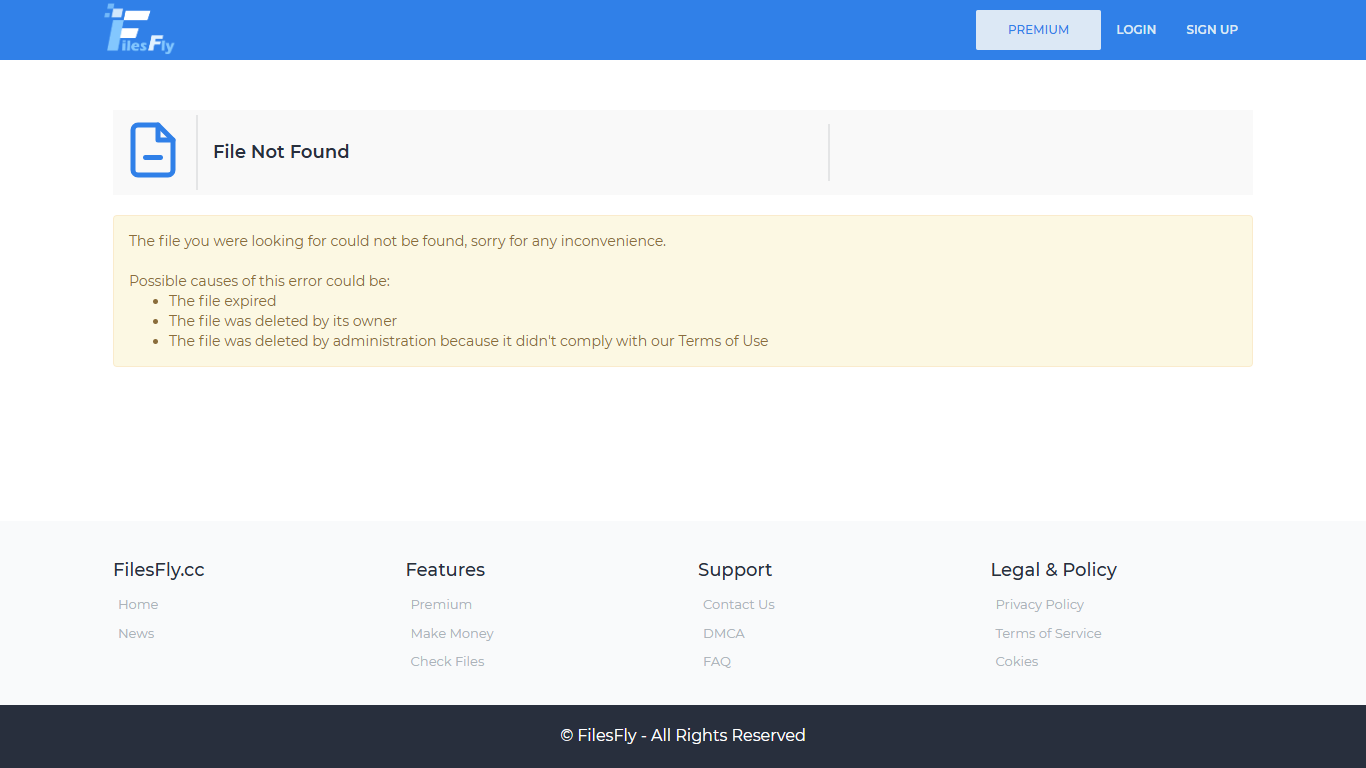Click the 'FilesFly.cc' footer heading
1366x768 pixels.
[159, 570]
